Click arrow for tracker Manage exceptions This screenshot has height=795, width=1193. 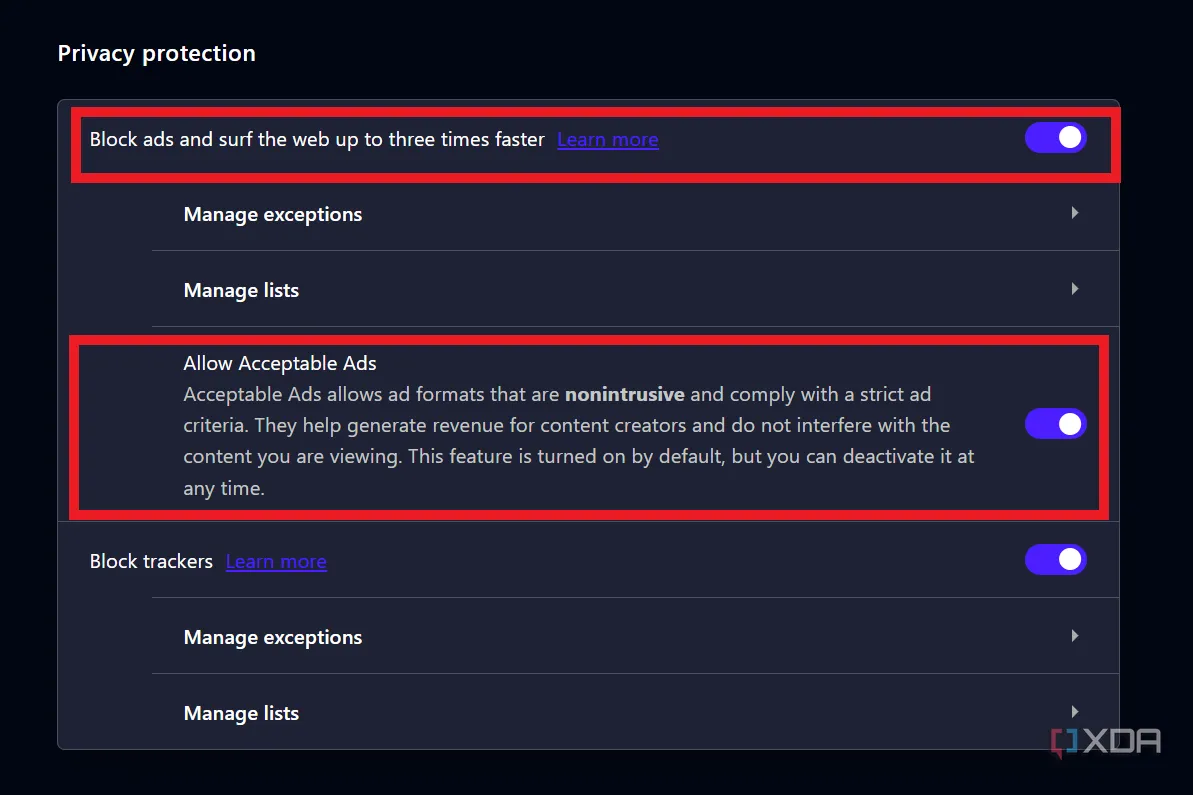click(x=1075, y=636)
